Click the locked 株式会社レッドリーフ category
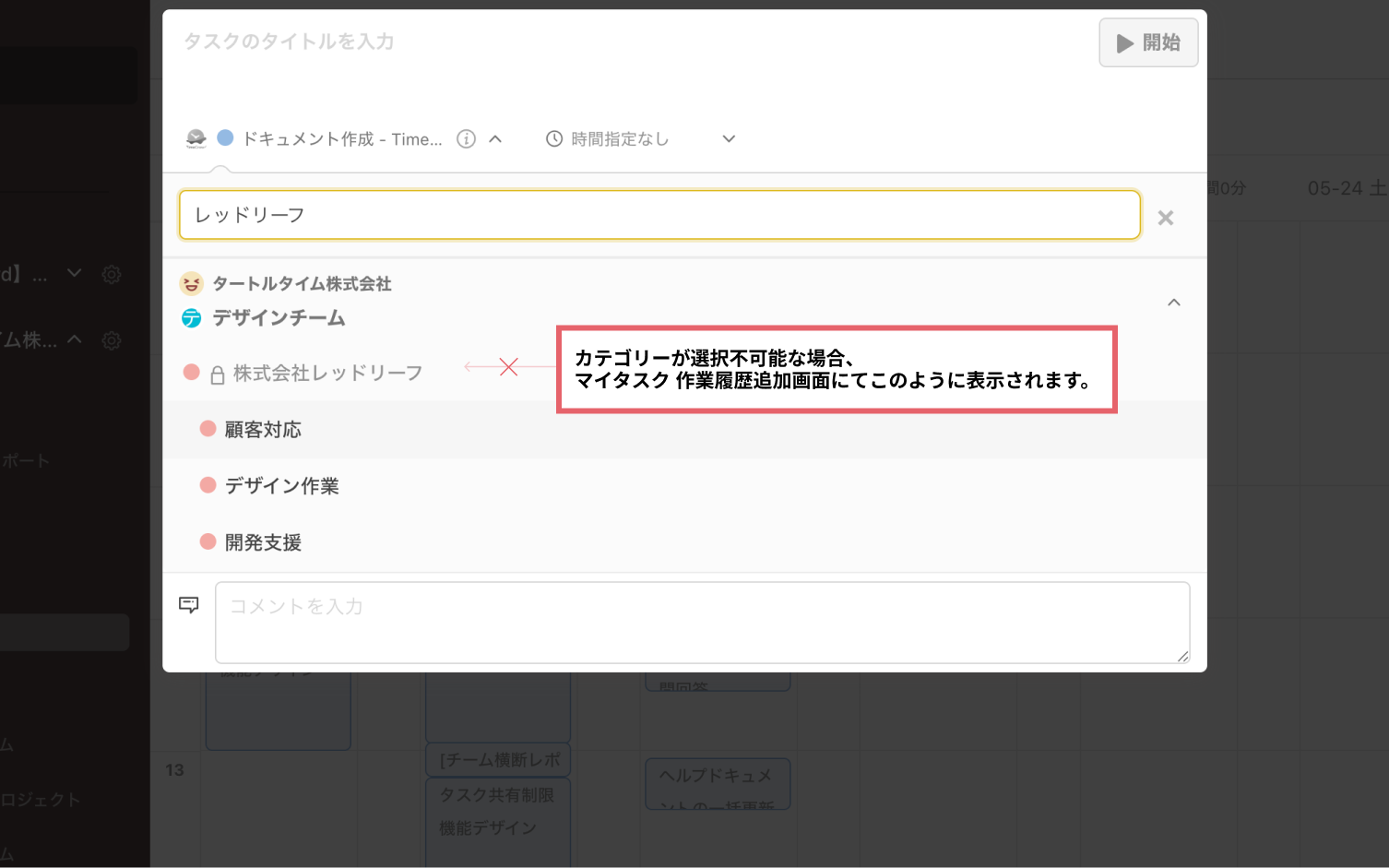This screenshot has height=868, width=1389. [x=326, y=373]
